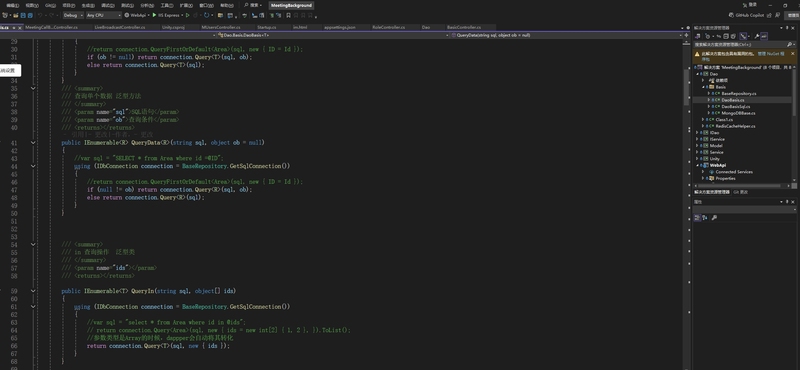Screen dimensions: 800x370
Task: Click the MeetingBackground solution name button
Action: point(290,5)
